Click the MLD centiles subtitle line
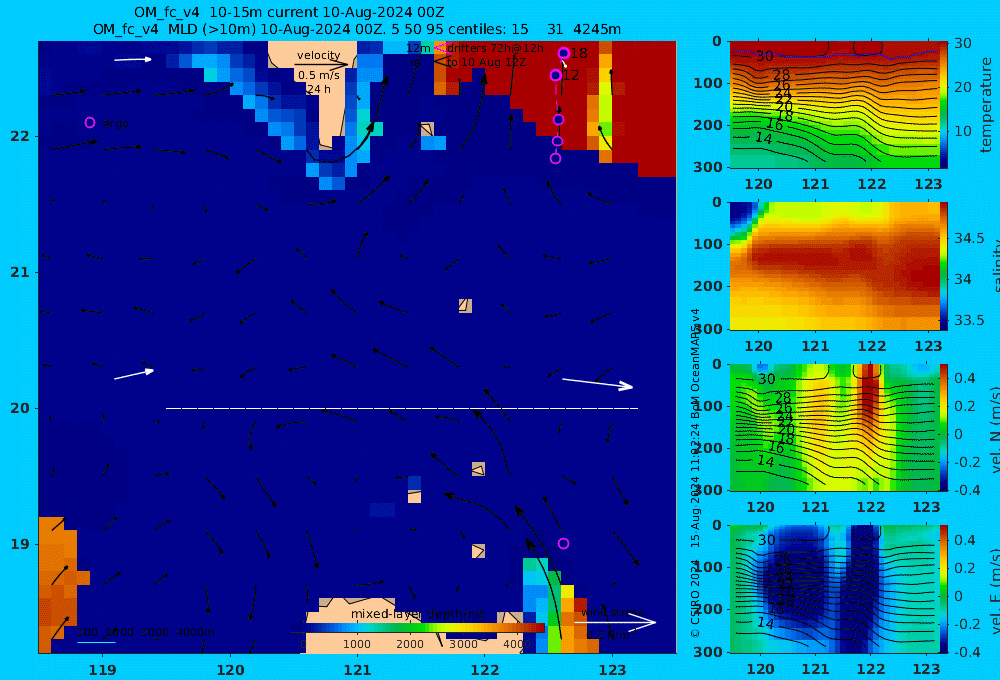Screen dimensions: 1000x680 357,29
